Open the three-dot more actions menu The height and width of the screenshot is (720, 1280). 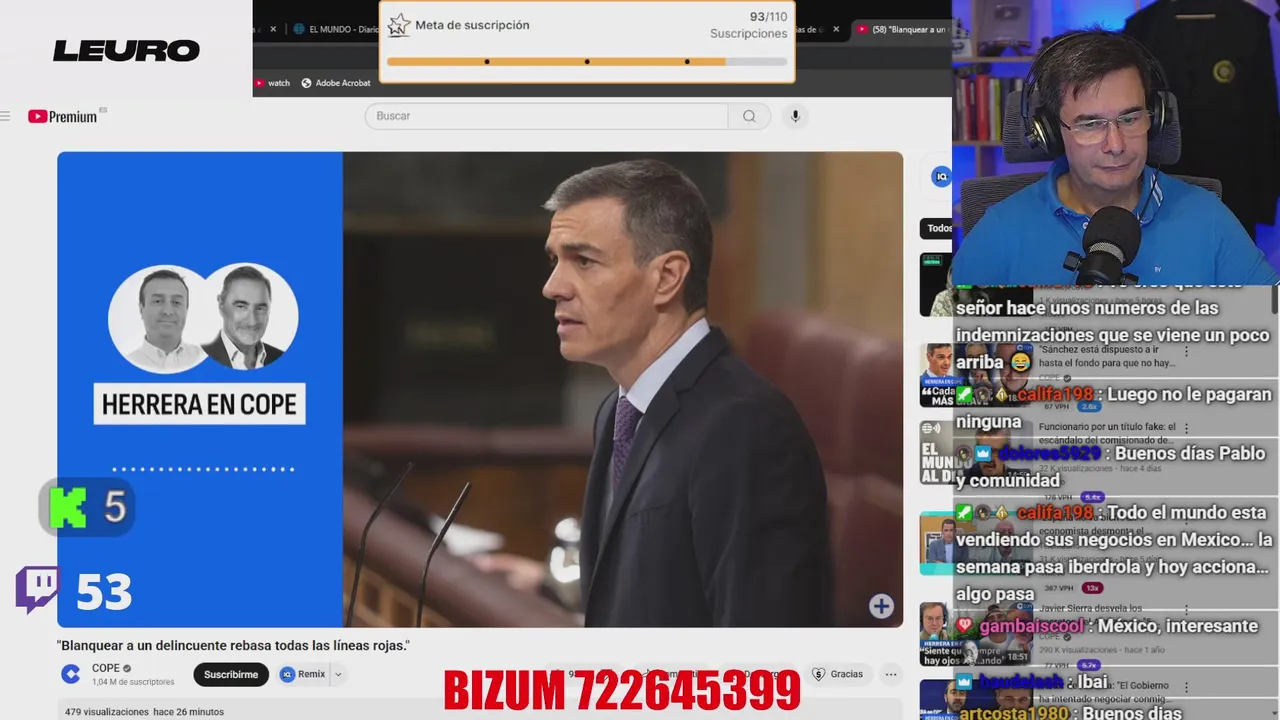[891, 674]
